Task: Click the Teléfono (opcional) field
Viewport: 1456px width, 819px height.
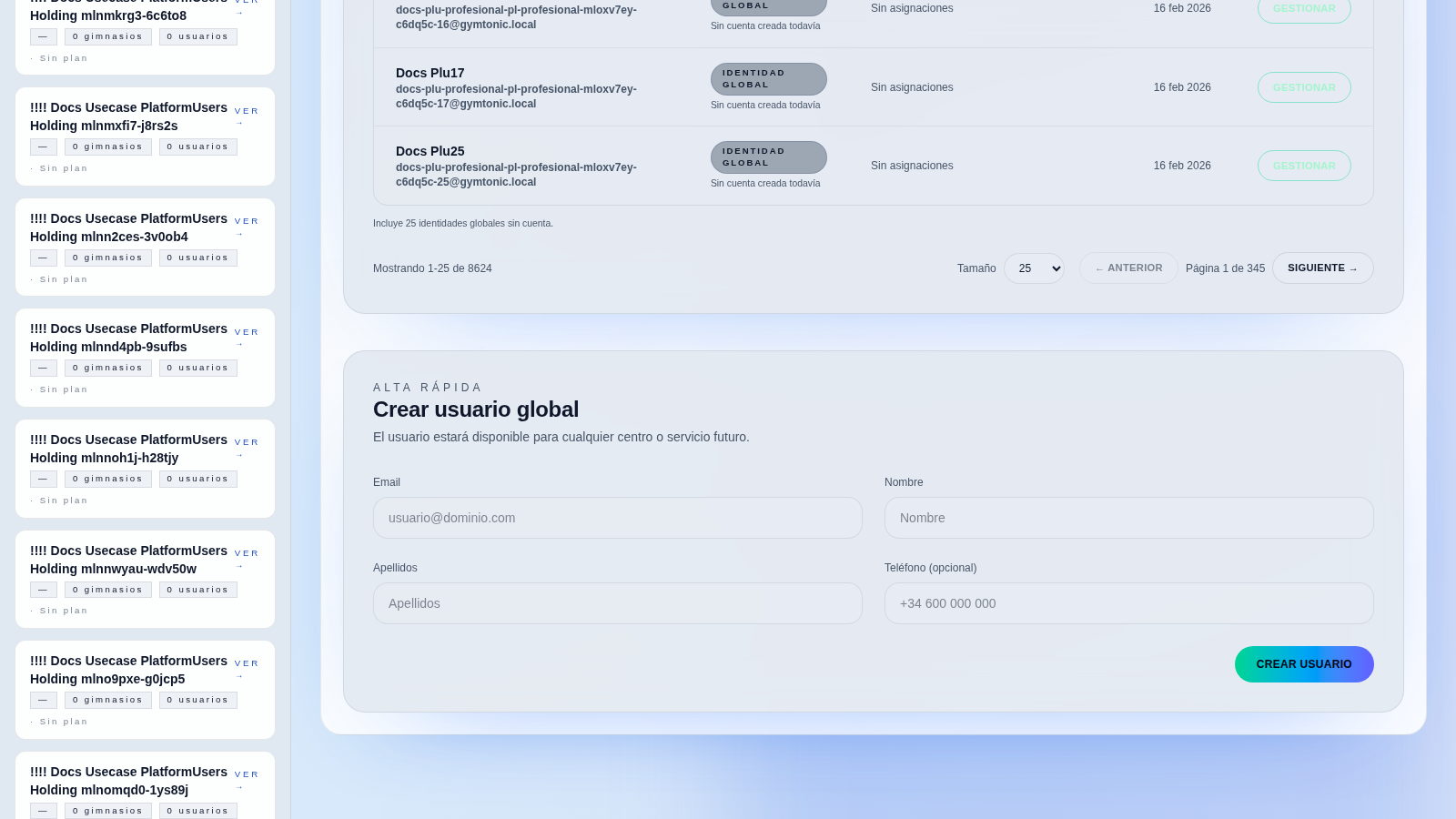Action: click(1128, 603)
